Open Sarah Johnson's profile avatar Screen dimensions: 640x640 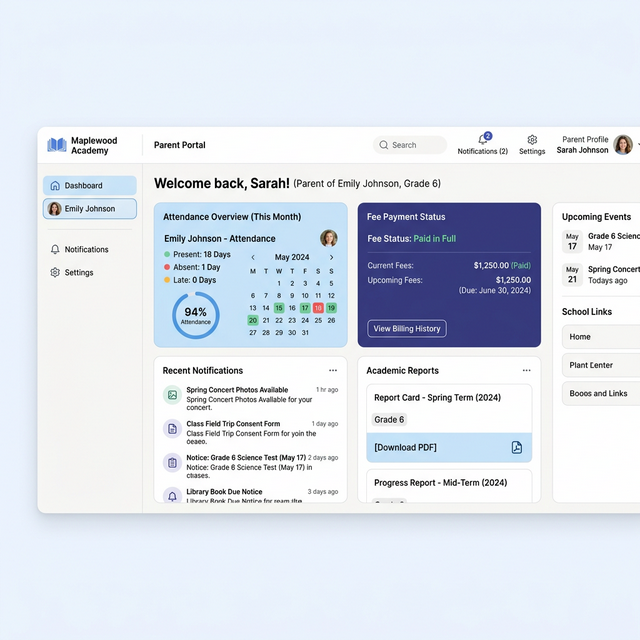coord(623,145)
